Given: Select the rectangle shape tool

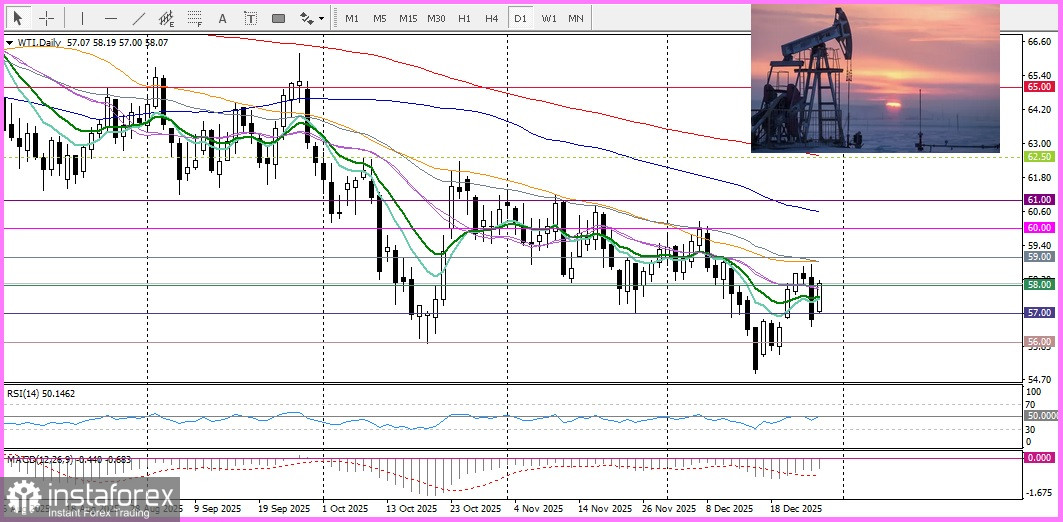Looking at the screenshot, I should tap(278, 18).
